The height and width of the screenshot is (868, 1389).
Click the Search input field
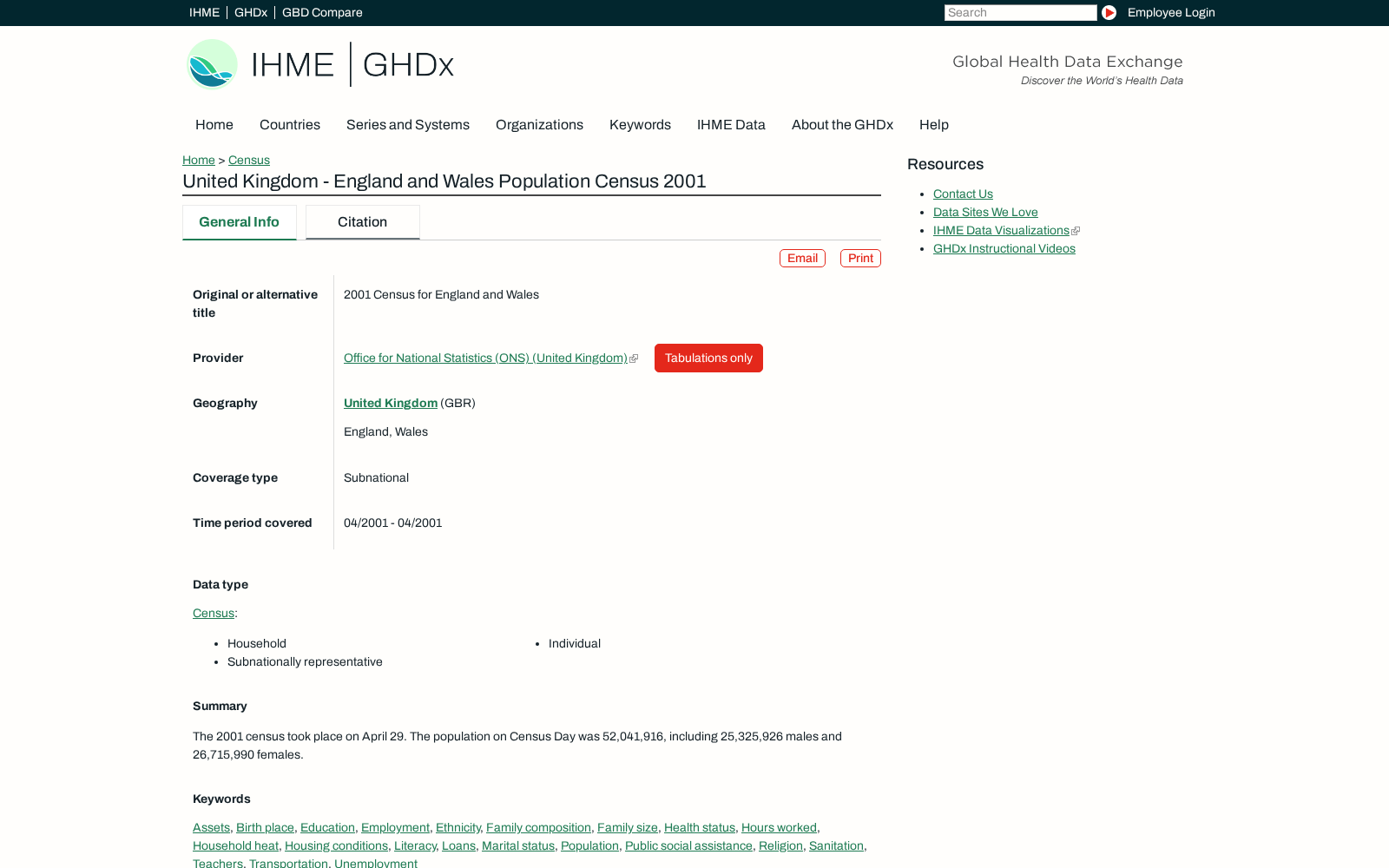click(x=1021, y=12)
